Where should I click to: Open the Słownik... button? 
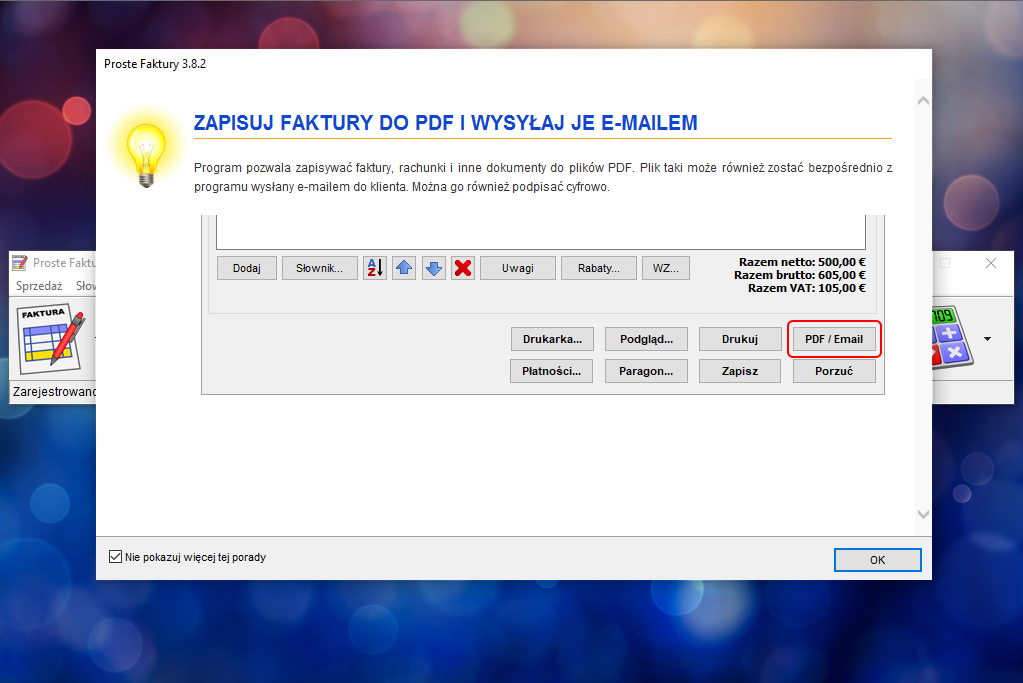pyautogui.click(x=320, y=268)
